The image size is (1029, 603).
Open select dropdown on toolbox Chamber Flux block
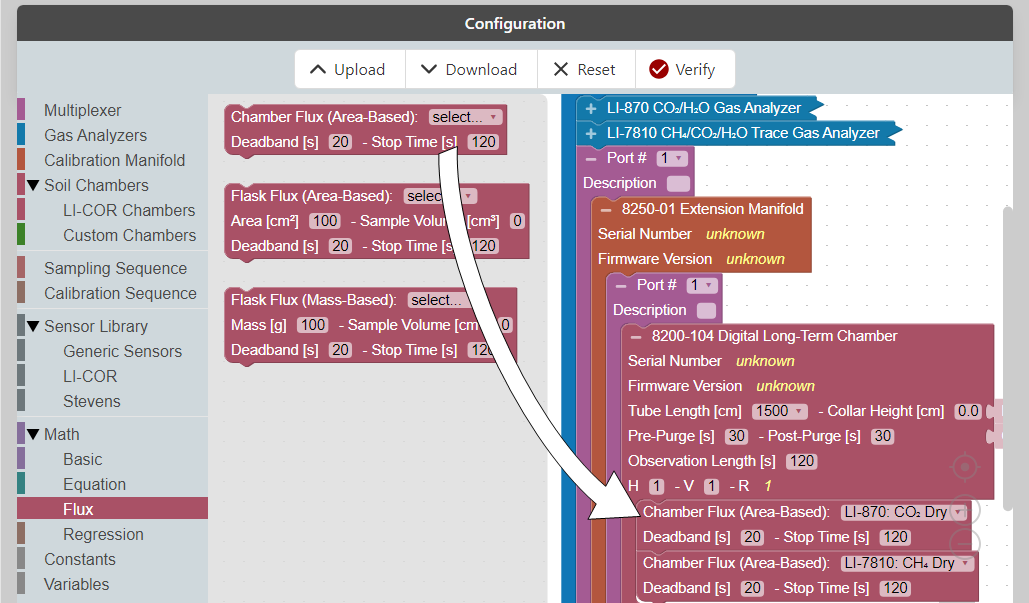[465, 117]
